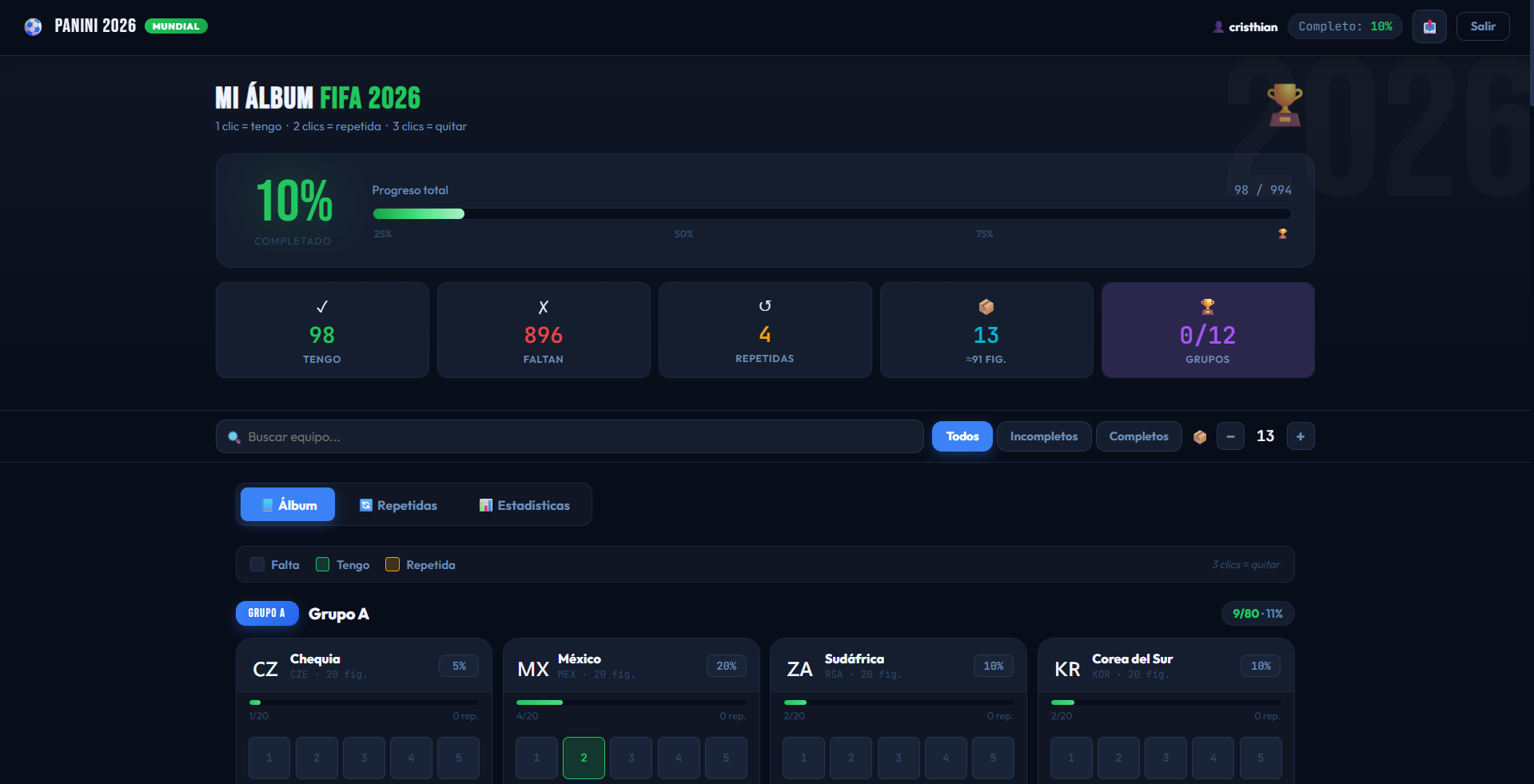This screenshot has width=1534, height=784.
Task: Filter teams by Incompletos
Action: click(x=1044, y=436)
